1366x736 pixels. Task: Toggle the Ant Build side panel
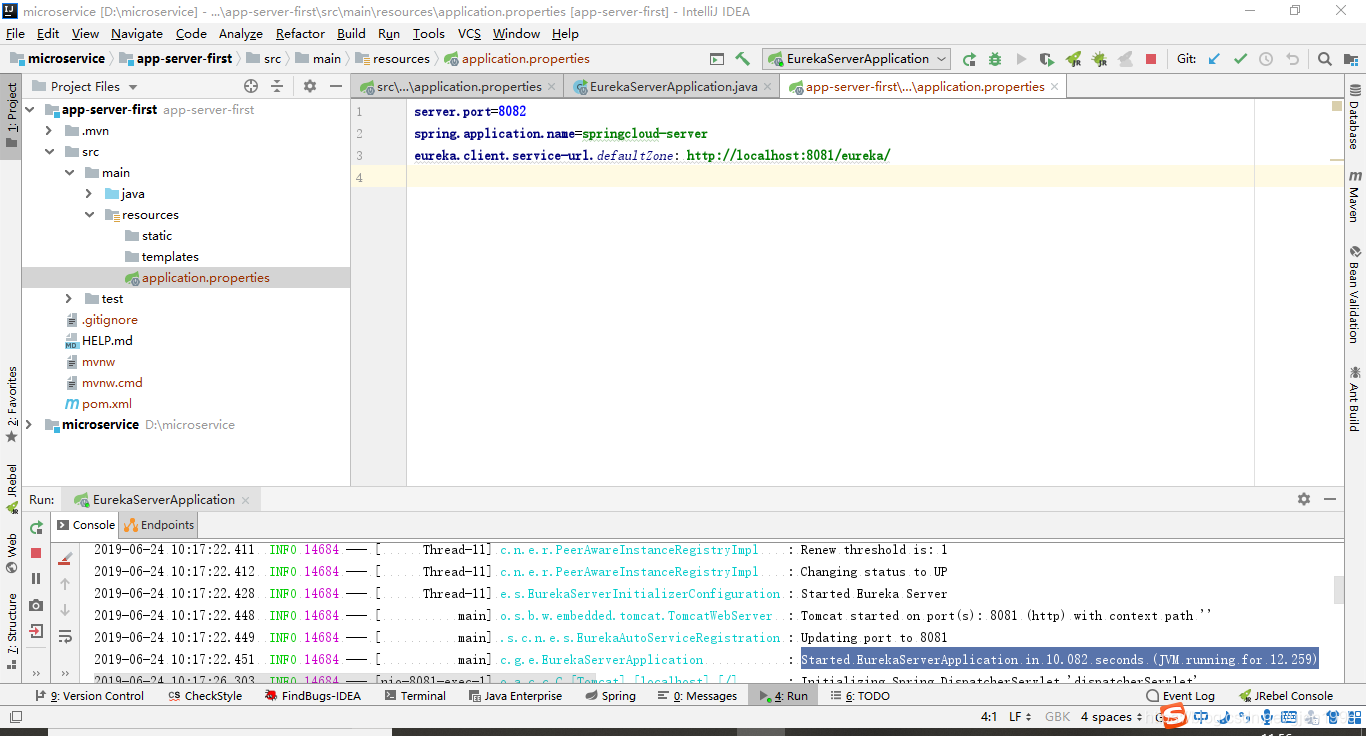(x=1355, y=399)
